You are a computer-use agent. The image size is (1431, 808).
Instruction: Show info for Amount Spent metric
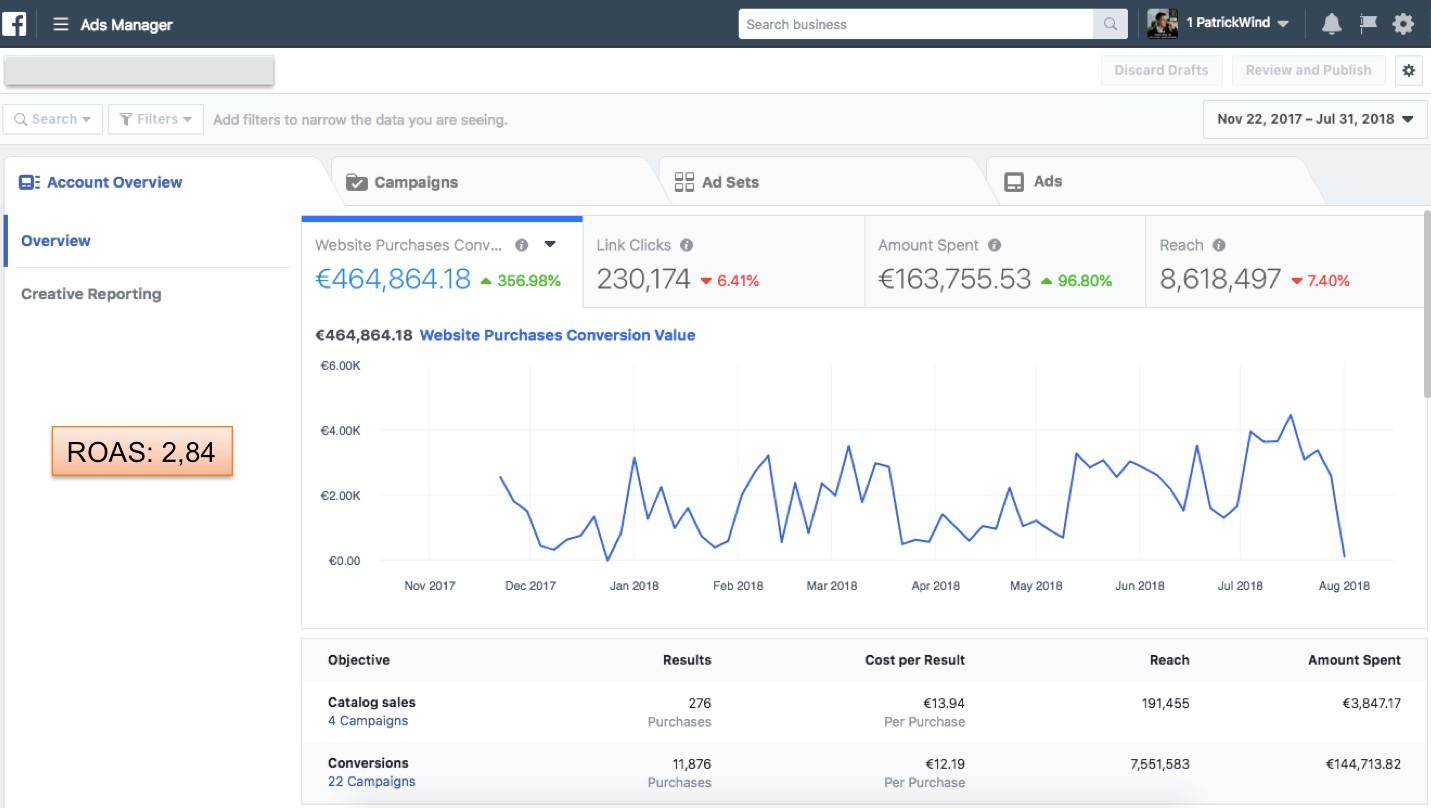pos(994,245)
